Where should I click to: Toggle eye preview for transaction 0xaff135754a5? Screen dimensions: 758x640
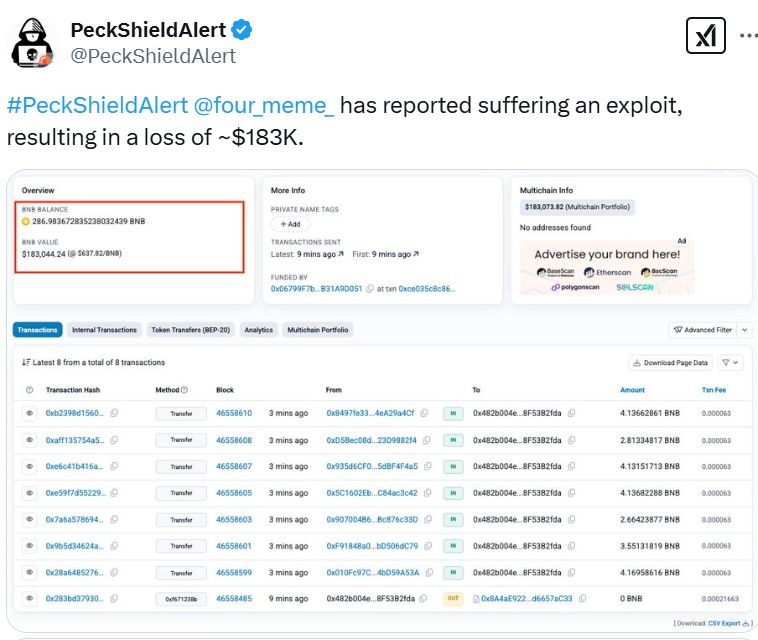(30, 440)
